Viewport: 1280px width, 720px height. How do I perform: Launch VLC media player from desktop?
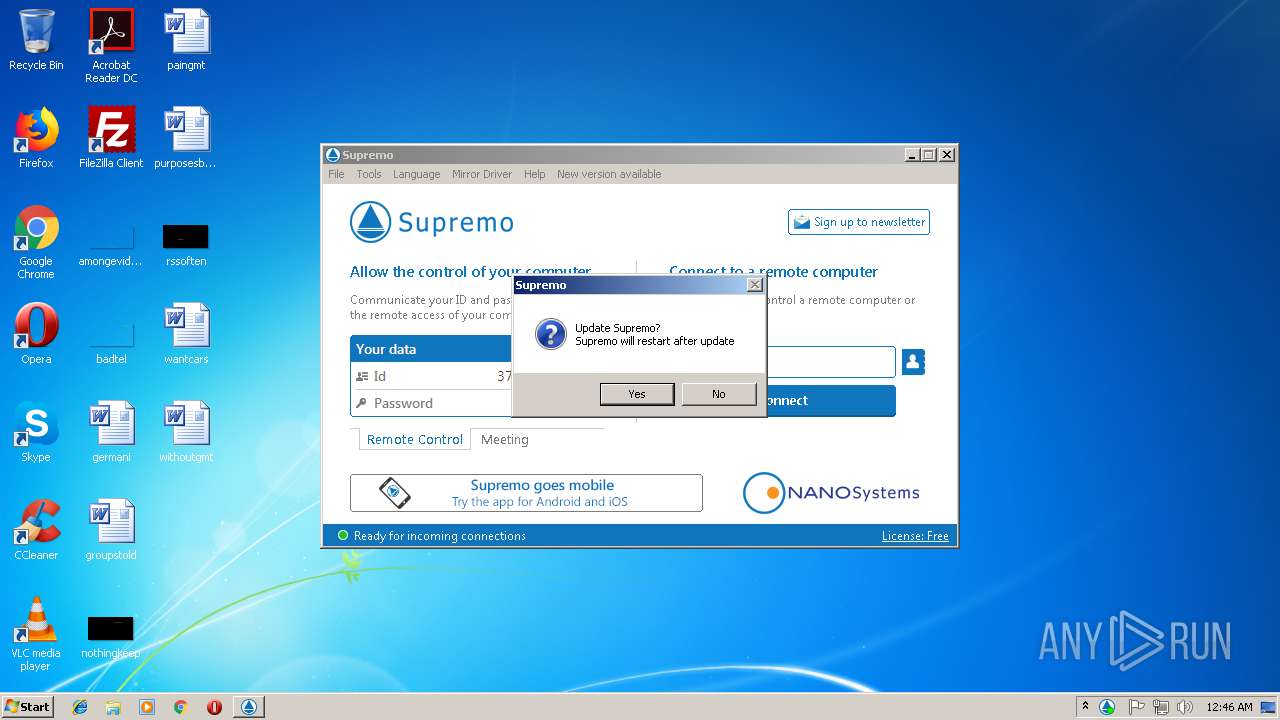tap(36, 634)
